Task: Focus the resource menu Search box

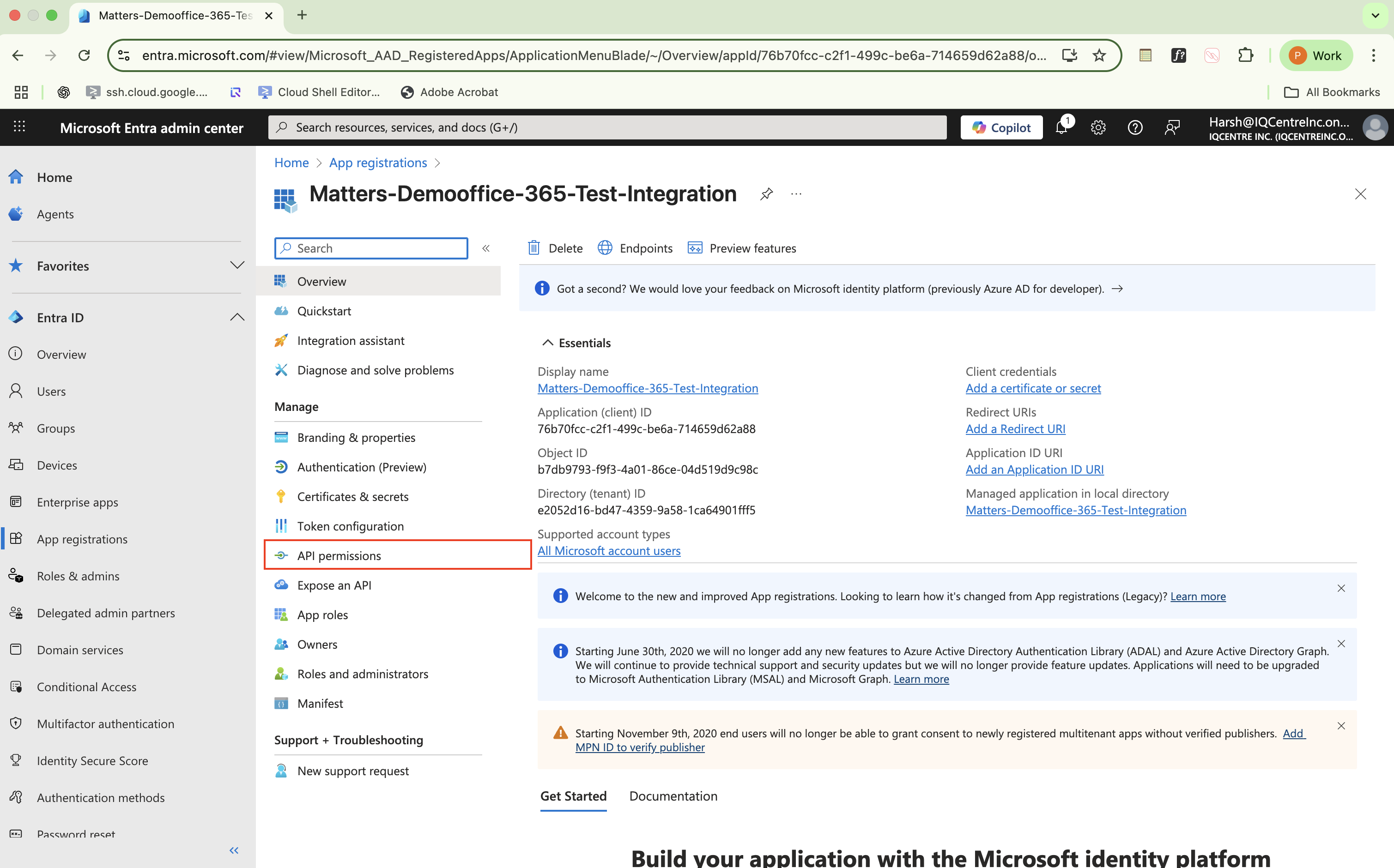Action: [371, 248]
